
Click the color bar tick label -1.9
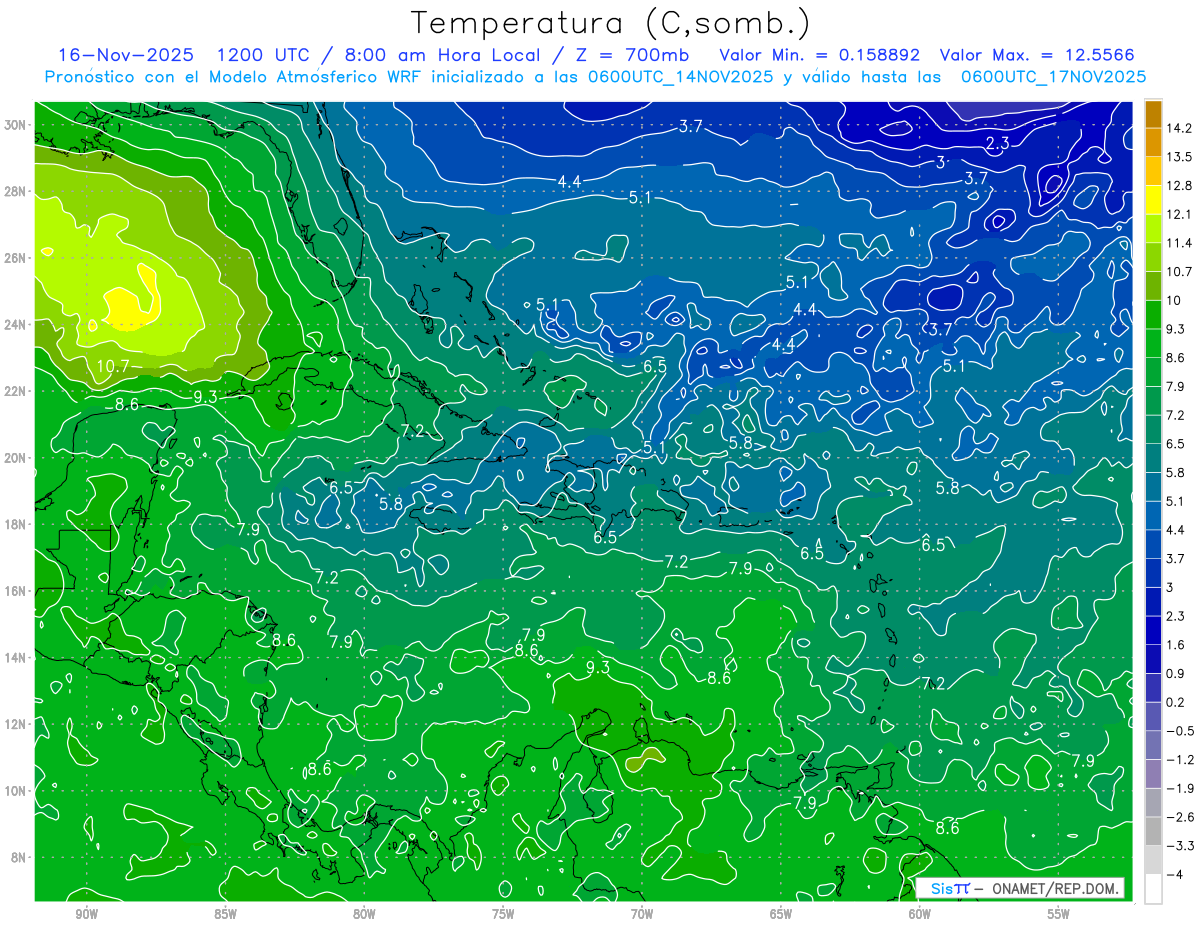pos(1181,788)
